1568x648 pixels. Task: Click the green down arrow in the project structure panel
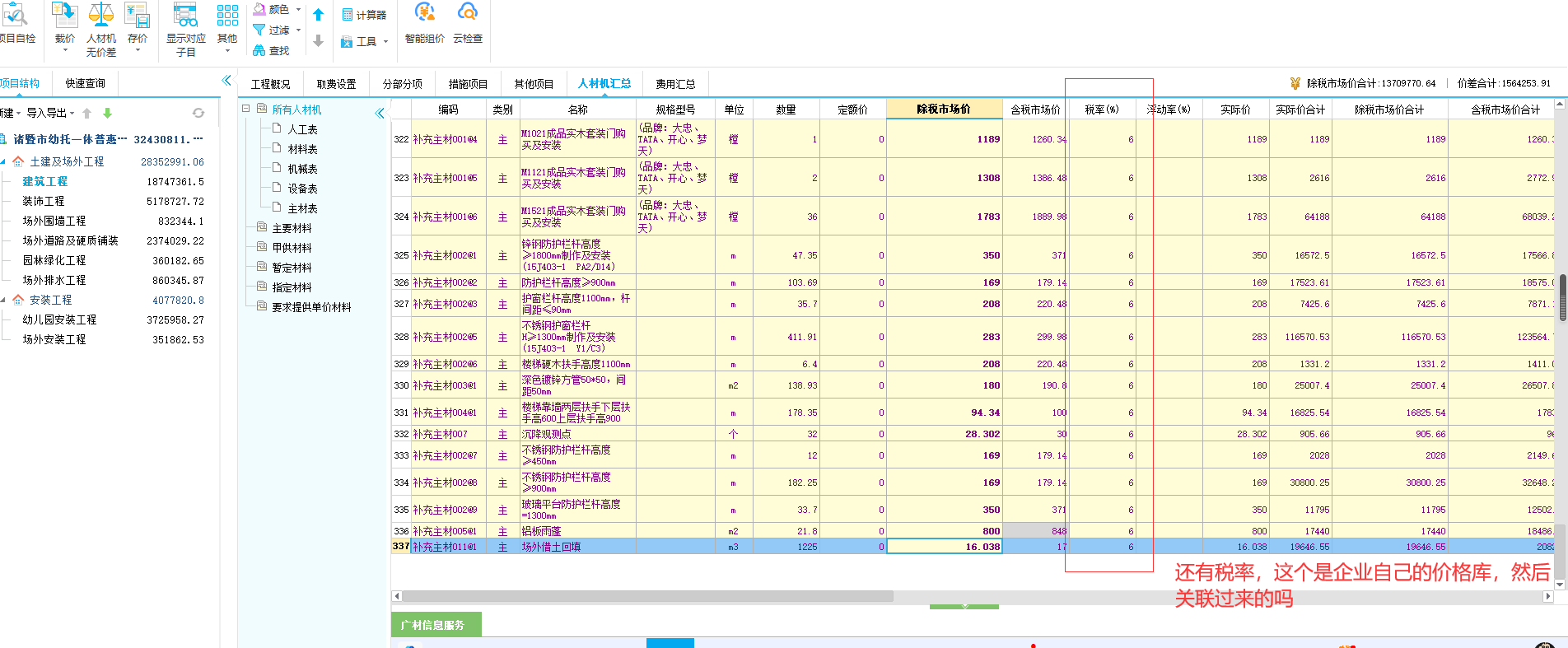pos(107,113)
